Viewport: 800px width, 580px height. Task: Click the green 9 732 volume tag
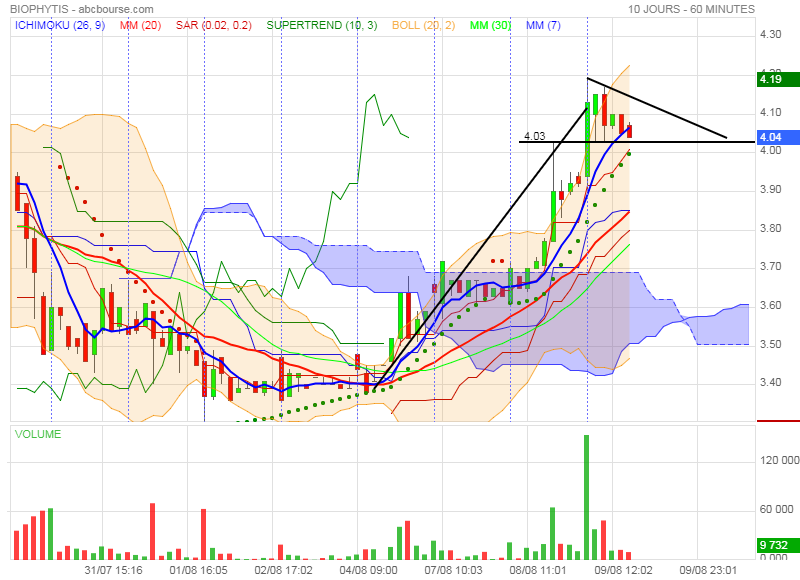778,545
